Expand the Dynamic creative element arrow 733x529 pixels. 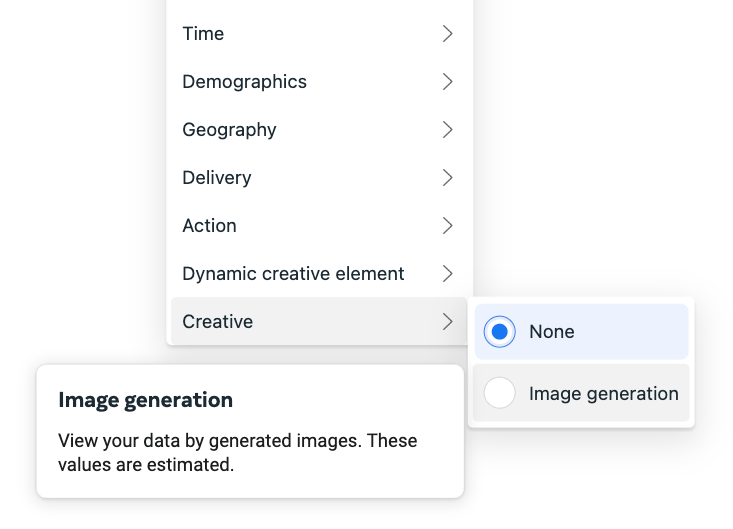[447, 273]
